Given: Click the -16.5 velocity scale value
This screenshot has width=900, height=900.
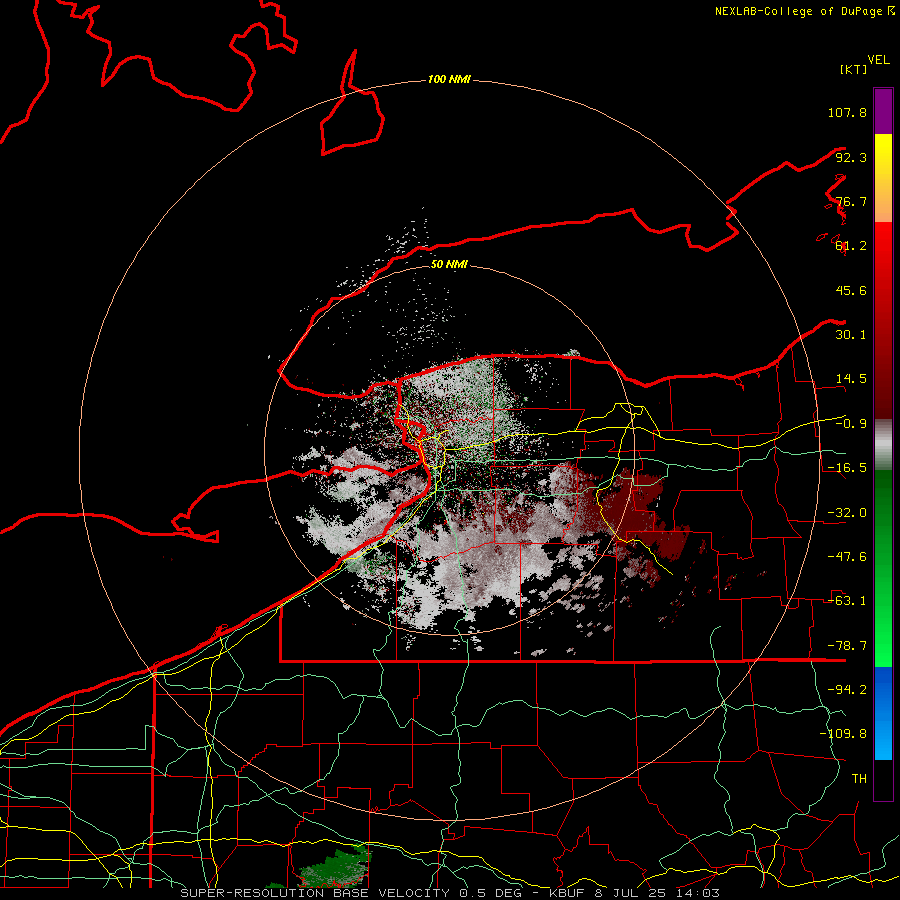Looking at the screenshot, I should click(847, 468).
